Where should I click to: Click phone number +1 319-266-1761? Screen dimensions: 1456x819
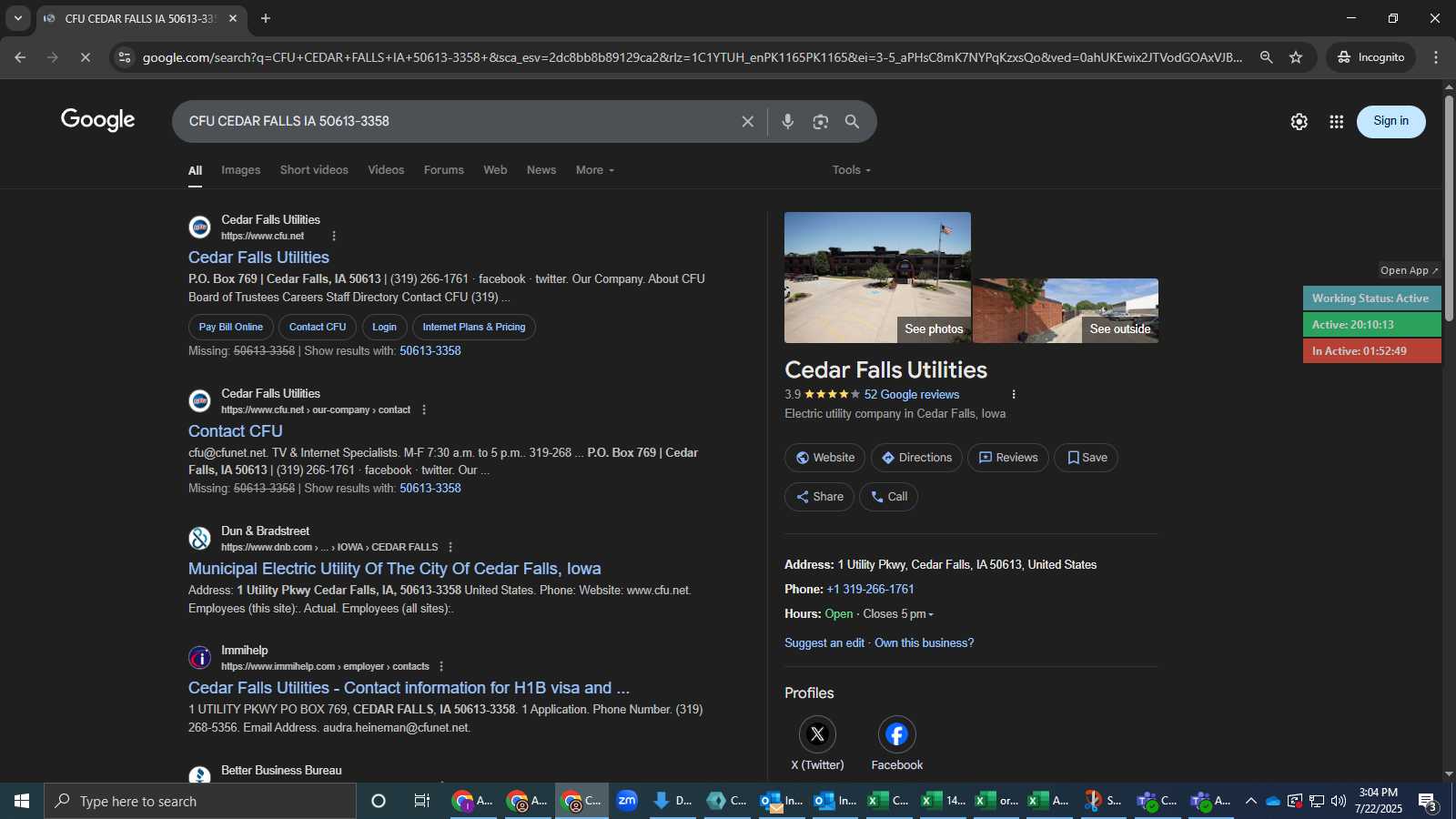point(870,590)
